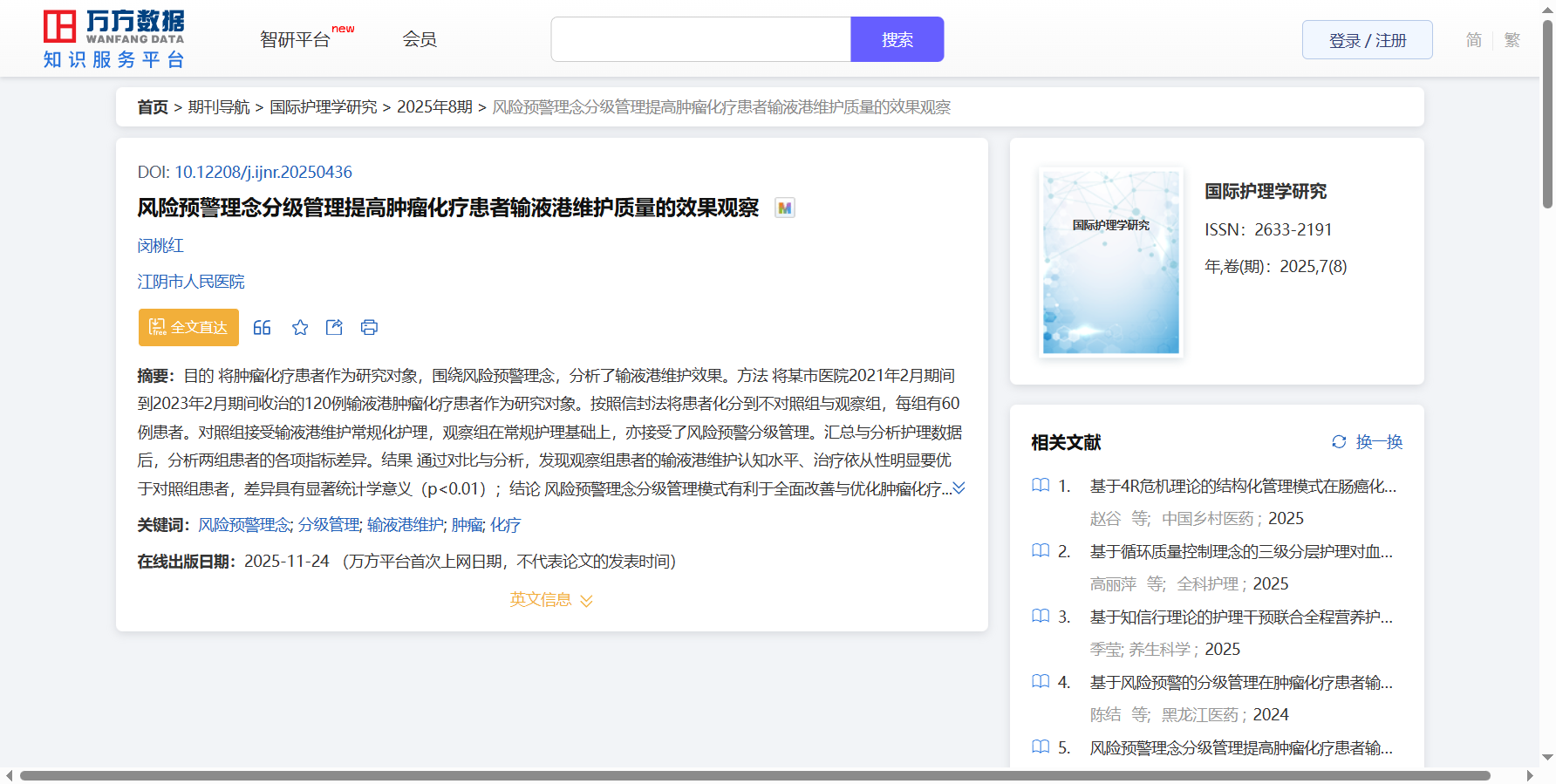Viewport: 1556px width, 784px height.
Task: Switch to Simplified Chinese (简)
Action: pyautogui.click(x=1473, y=40)
